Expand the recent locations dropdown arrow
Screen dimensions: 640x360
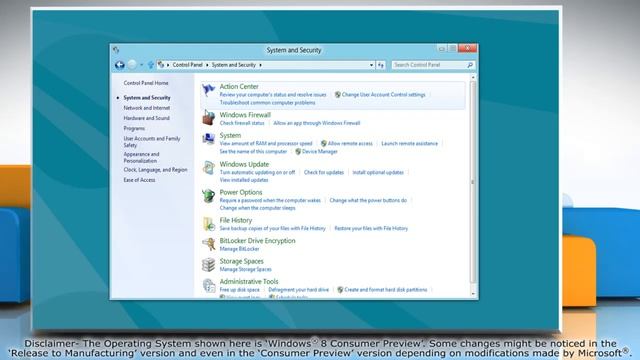tap(142, 65)
